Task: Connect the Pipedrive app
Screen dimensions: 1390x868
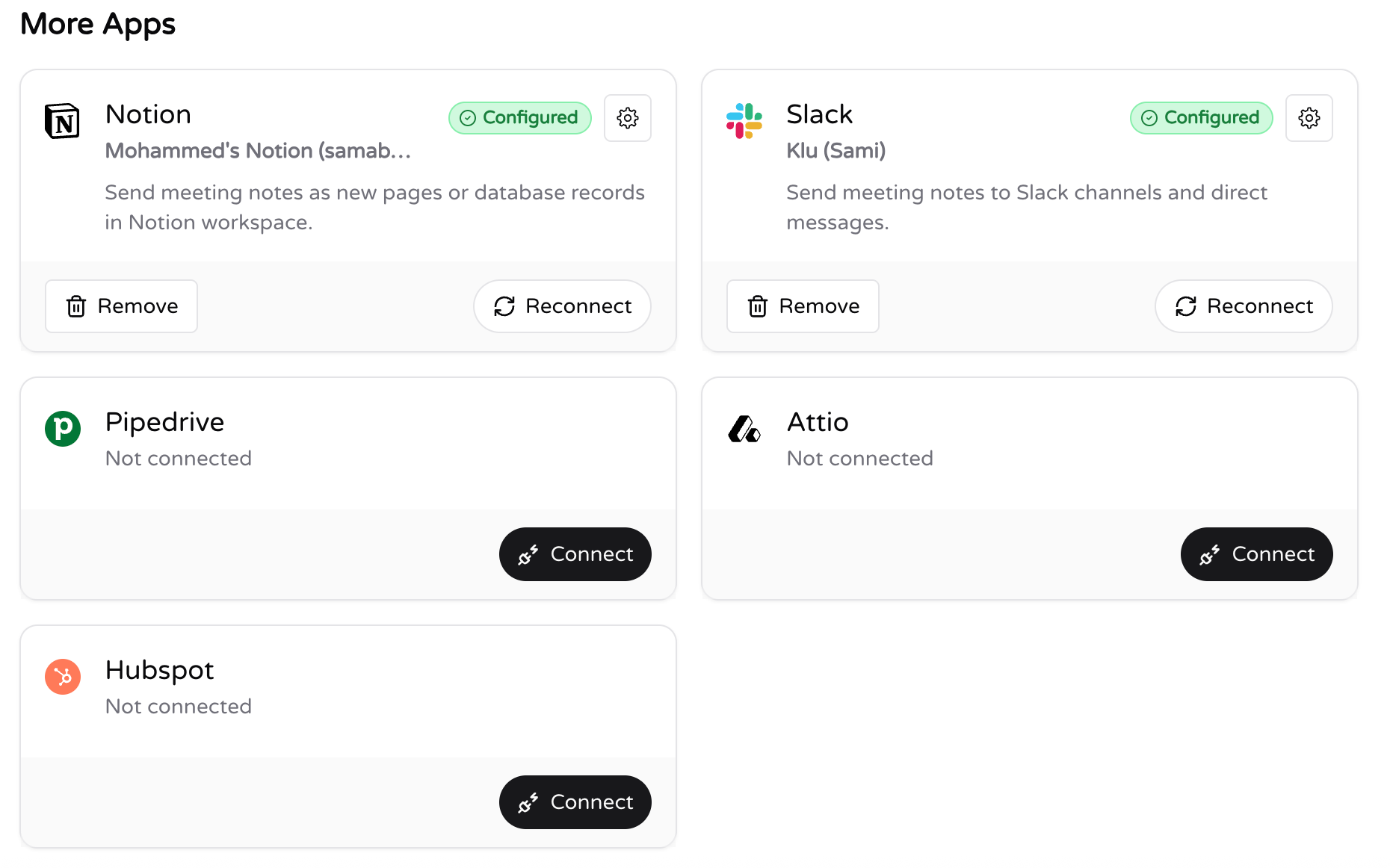Action: (575, 554)
